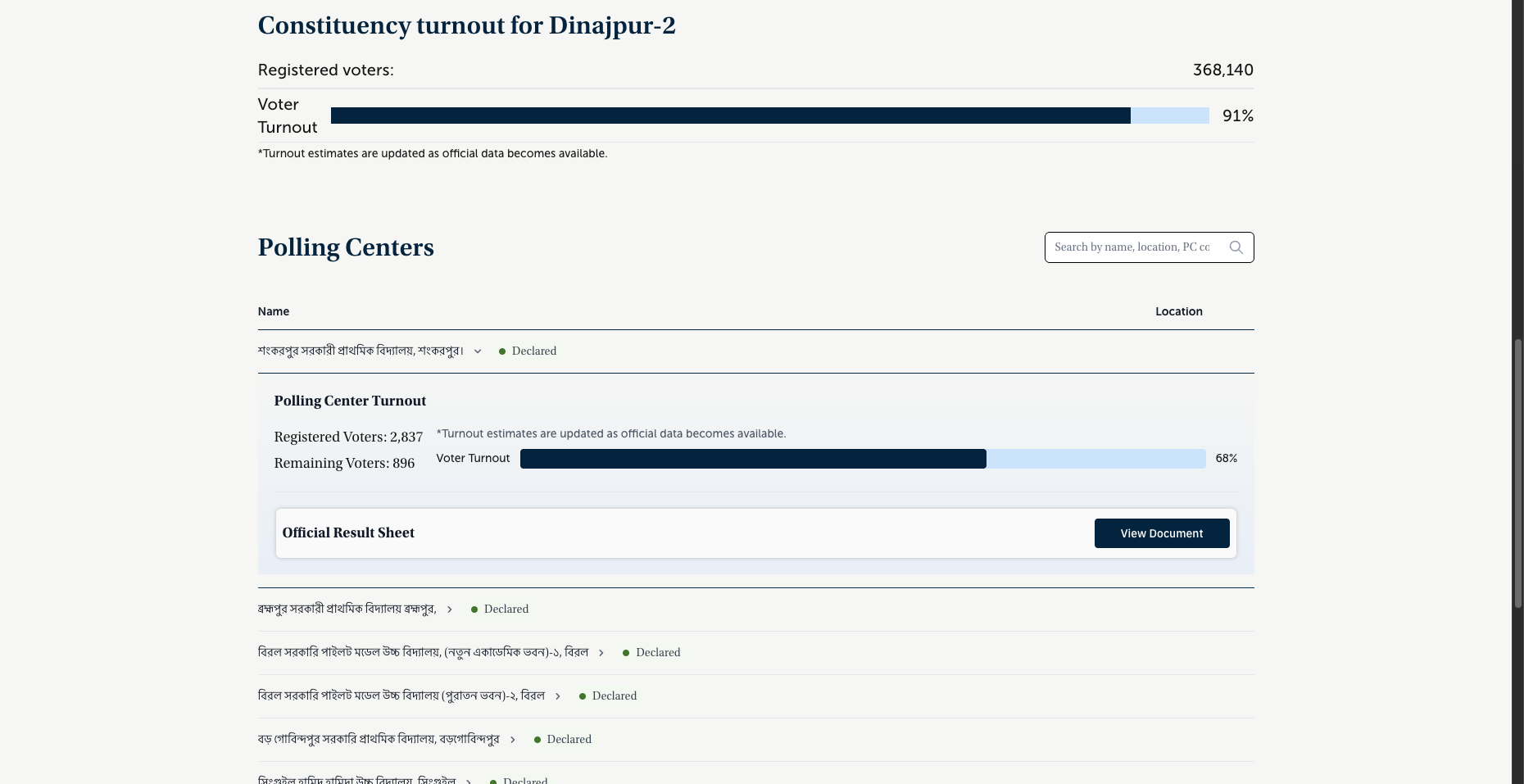Image resolution: width=1524 pixels, height=784 pixels.
Task: Click the Polling Center Turnout heading
Action: click(350, 401)
